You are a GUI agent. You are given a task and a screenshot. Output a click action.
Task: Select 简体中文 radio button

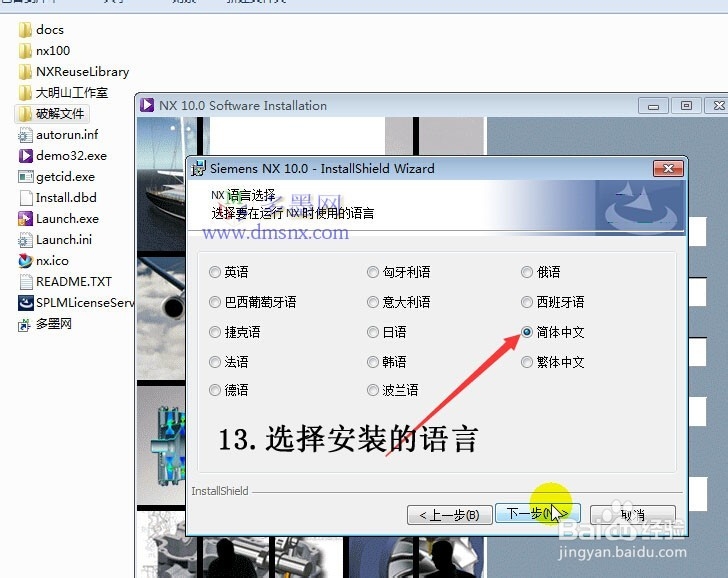click(x=526, y=332)
